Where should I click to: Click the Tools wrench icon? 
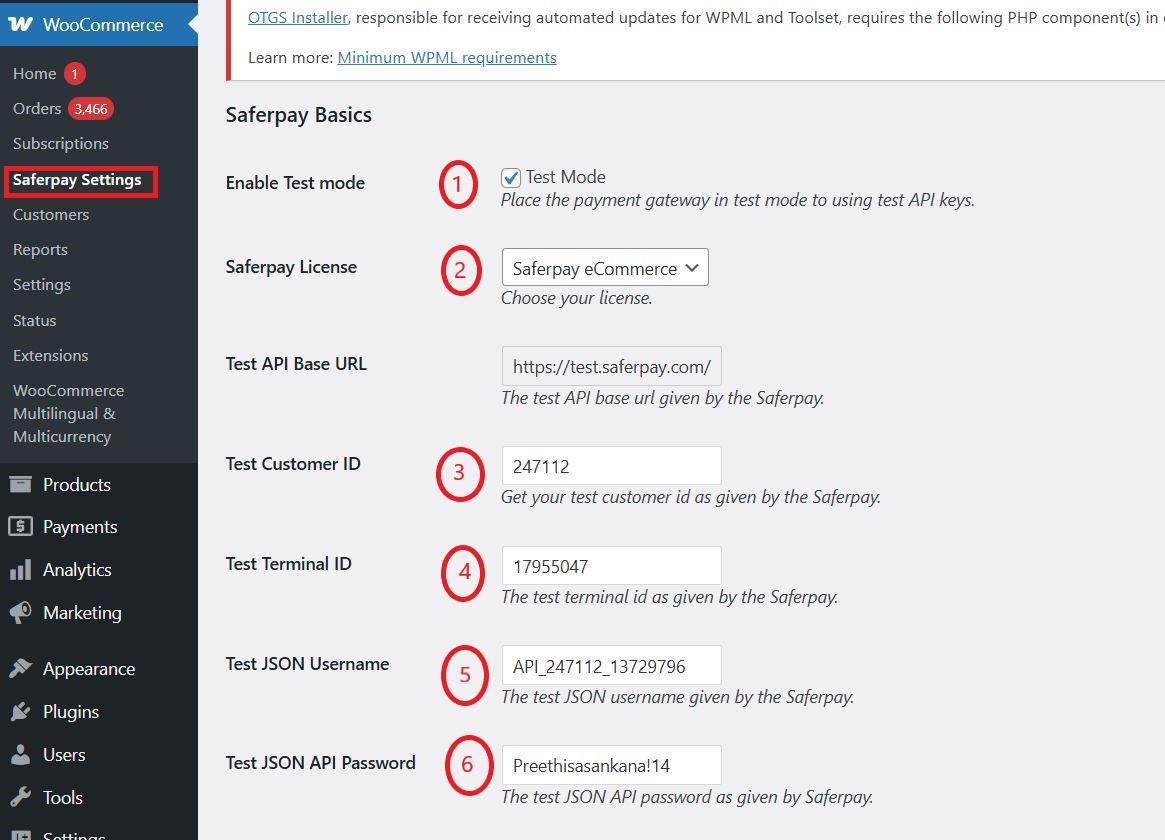20,798
